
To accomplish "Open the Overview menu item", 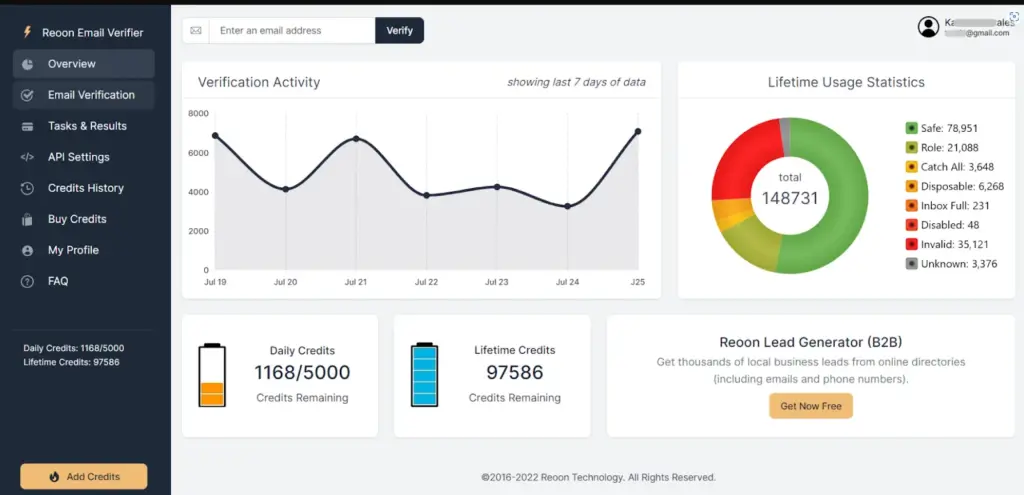I will coord(84,64).
